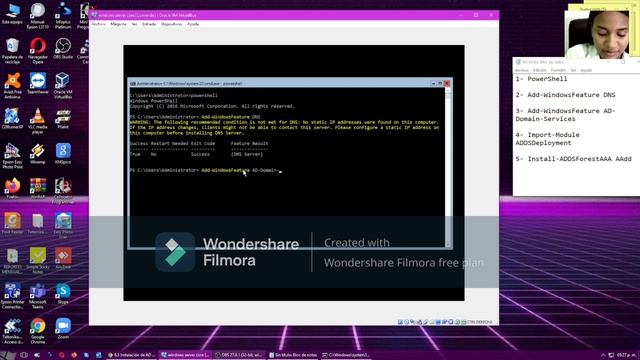Show hidden system tray icons
The width and height of the screenshot is (640, 360).
[603, 355]
